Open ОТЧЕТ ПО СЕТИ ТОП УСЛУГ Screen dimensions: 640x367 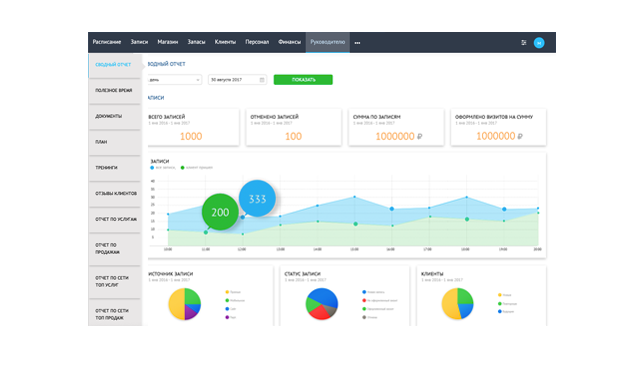click(115, 281)
